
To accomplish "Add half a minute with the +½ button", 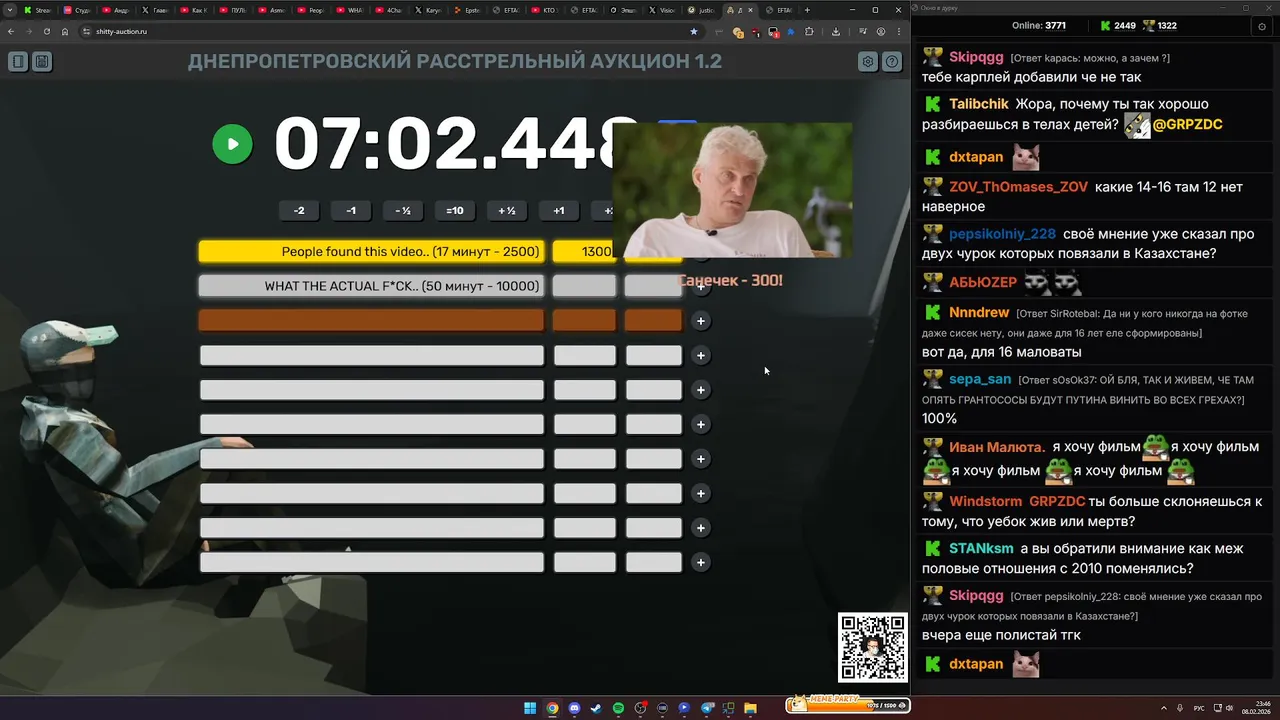I will pyautogui.click(x=507, y=210).
